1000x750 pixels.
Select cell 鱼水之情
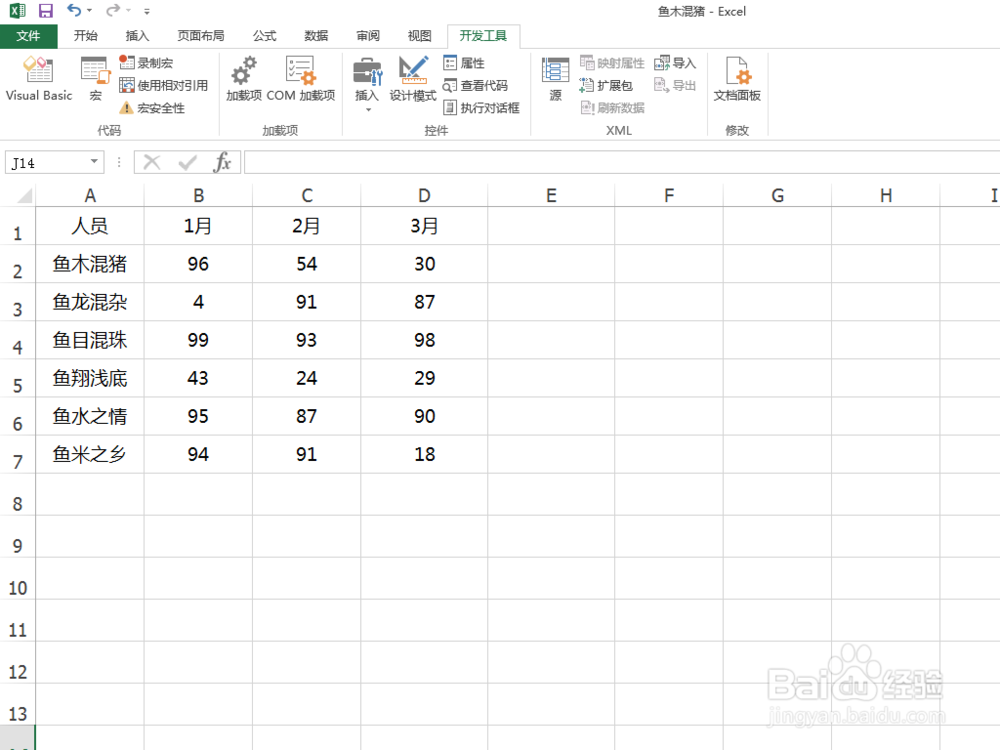point(90,416)
